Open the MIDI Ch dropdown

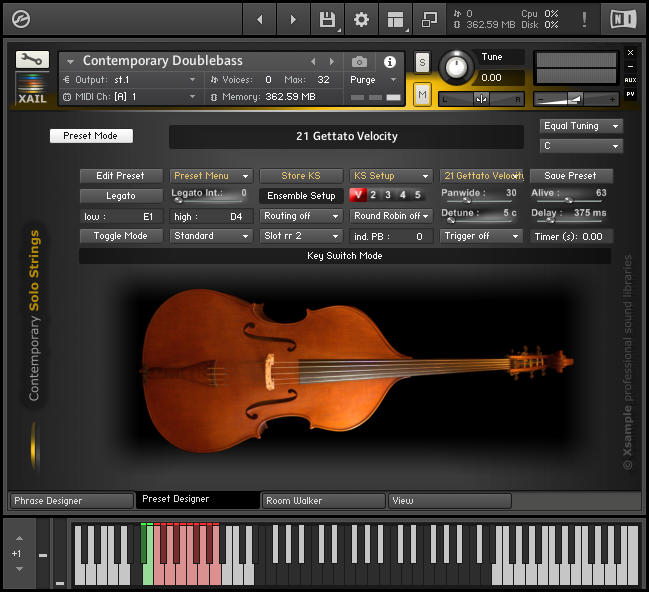point(130,96)
